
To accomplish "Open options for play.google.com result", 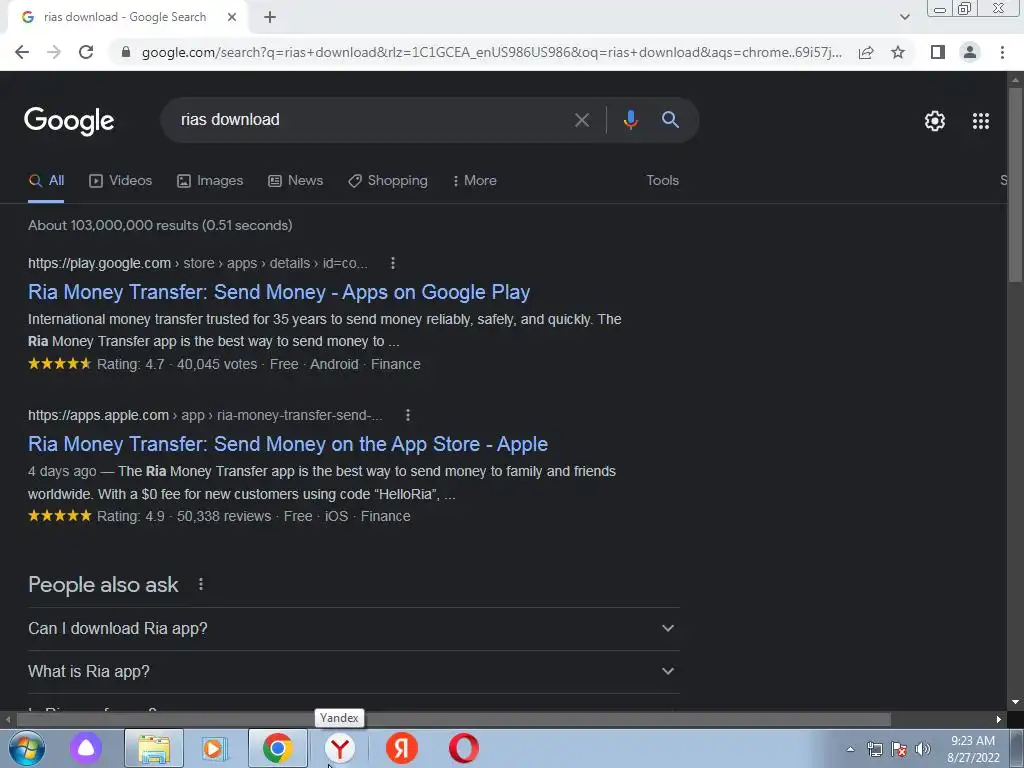I will [x=392, y=263].
